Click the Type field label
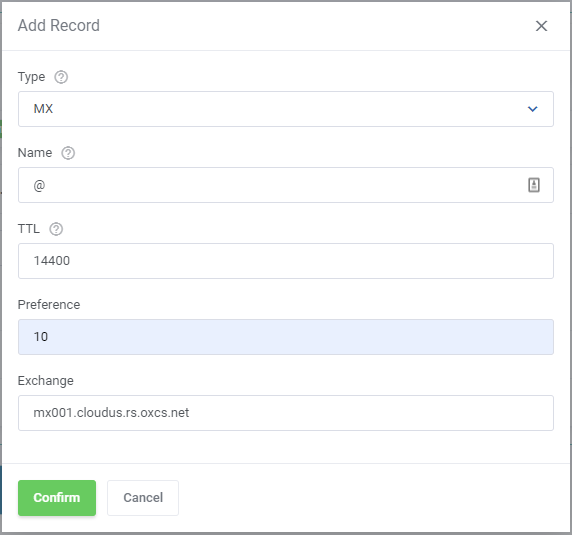This screenshot has height=535, width=572. click(x=31, y=77)
